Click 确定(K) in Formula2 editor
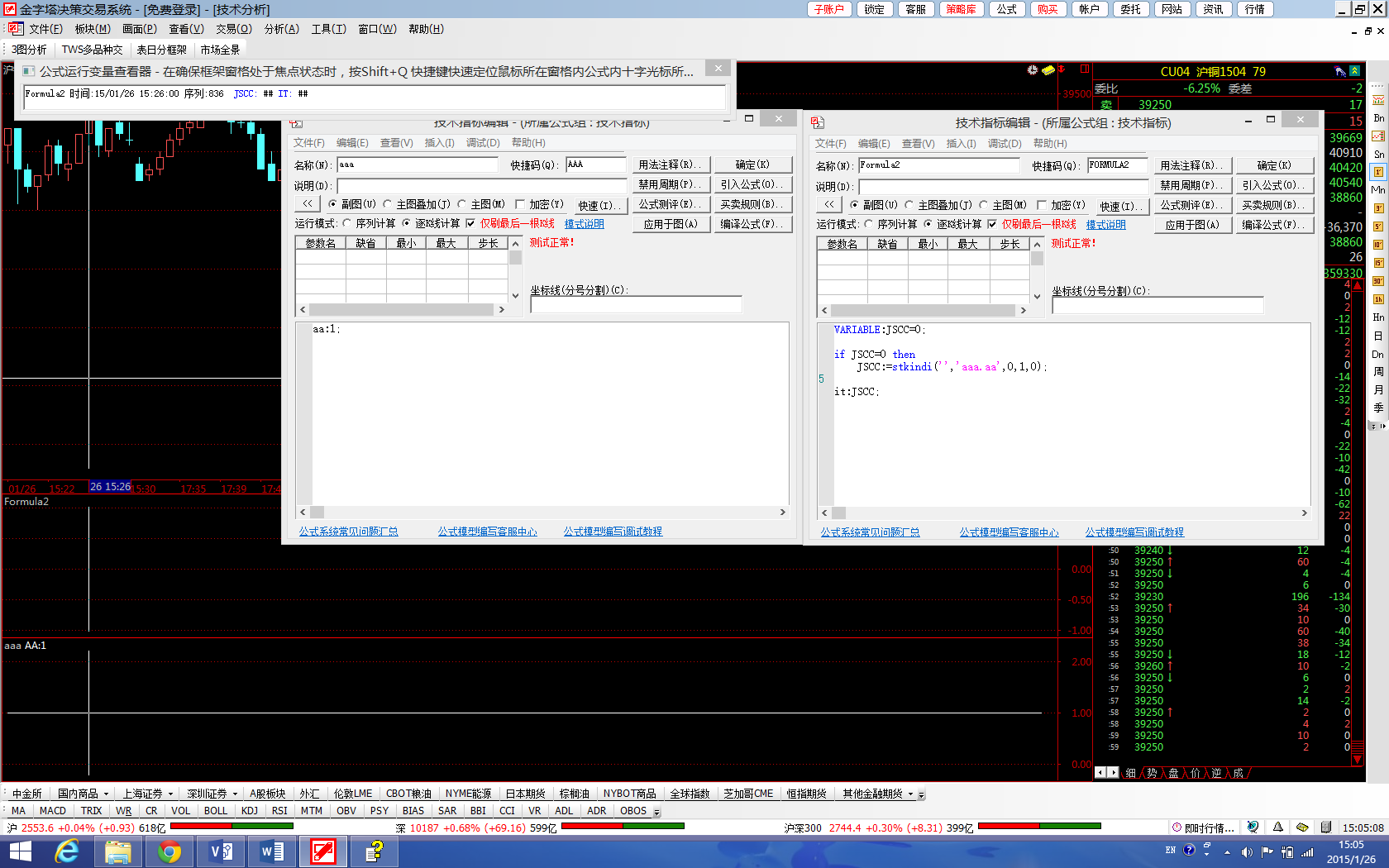1389x868 pixels. pyautogui.click(x=1274, y=165)
